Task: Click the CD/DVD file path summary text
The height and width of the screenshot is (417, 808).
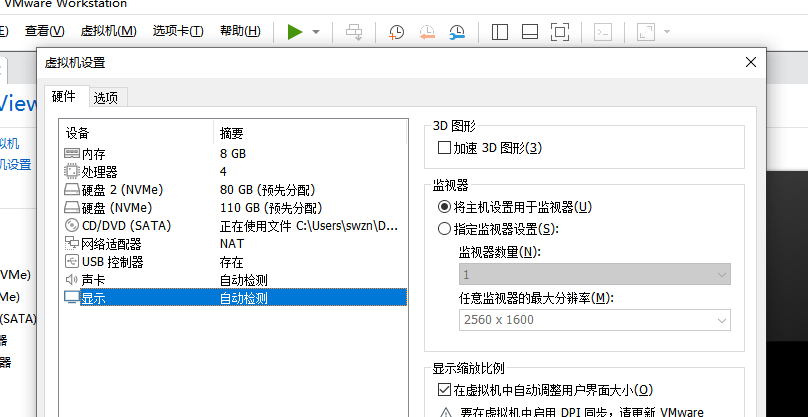Action: coord(309,226)
